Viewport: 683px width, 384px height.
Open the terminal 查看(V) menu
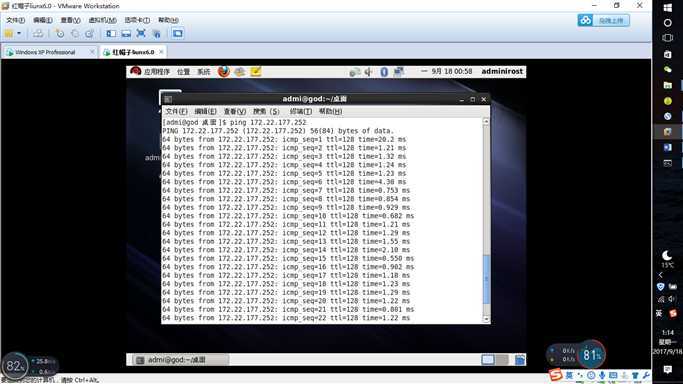coord(235,111)
